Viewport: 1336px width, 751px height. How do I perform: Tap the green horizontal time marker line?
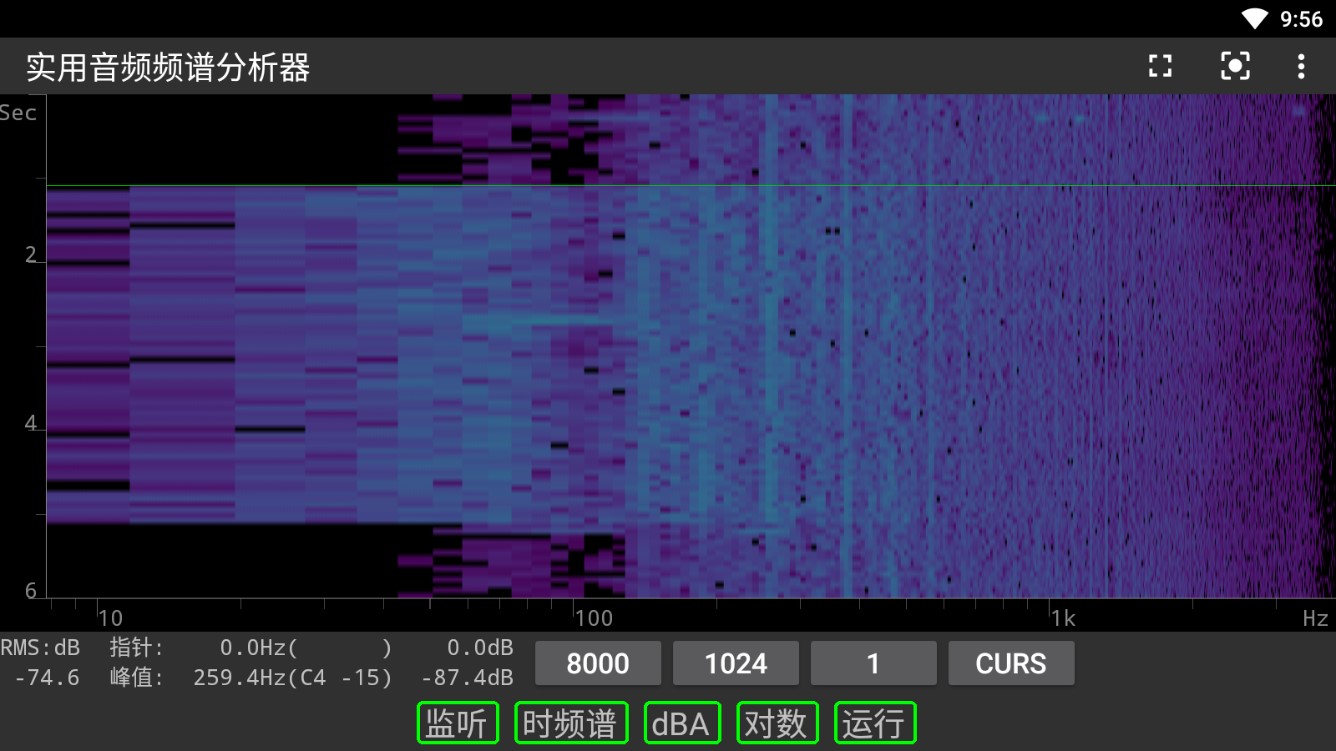click(691, 185)
